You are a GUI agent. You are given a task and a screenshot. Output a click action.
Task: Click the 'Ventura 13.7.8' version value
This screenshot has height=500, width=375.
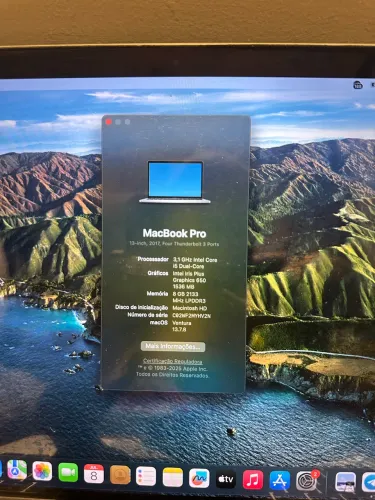[x=182, y=326]
